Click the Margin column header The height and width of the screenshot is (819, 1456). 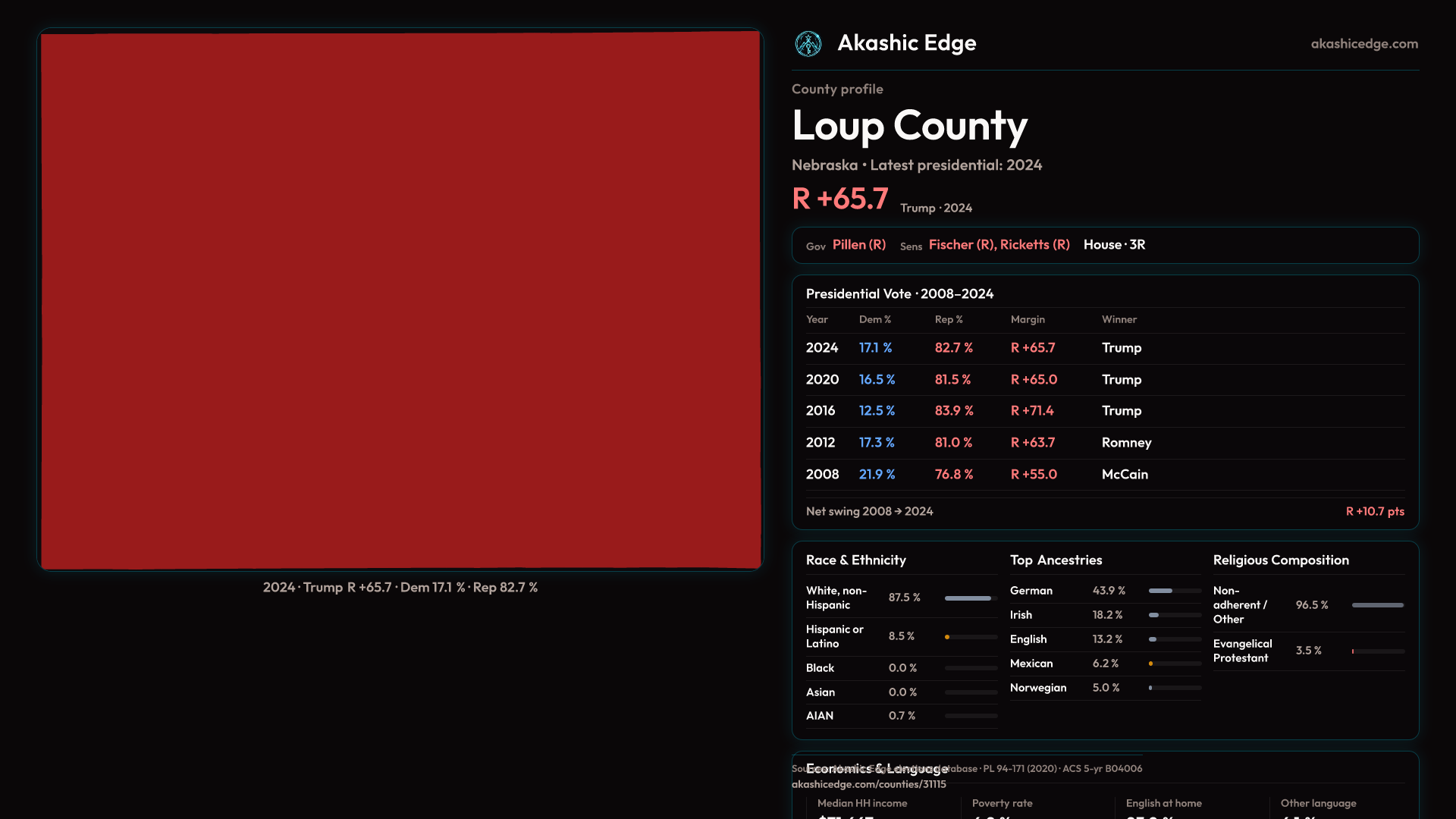click(1028, 320)
